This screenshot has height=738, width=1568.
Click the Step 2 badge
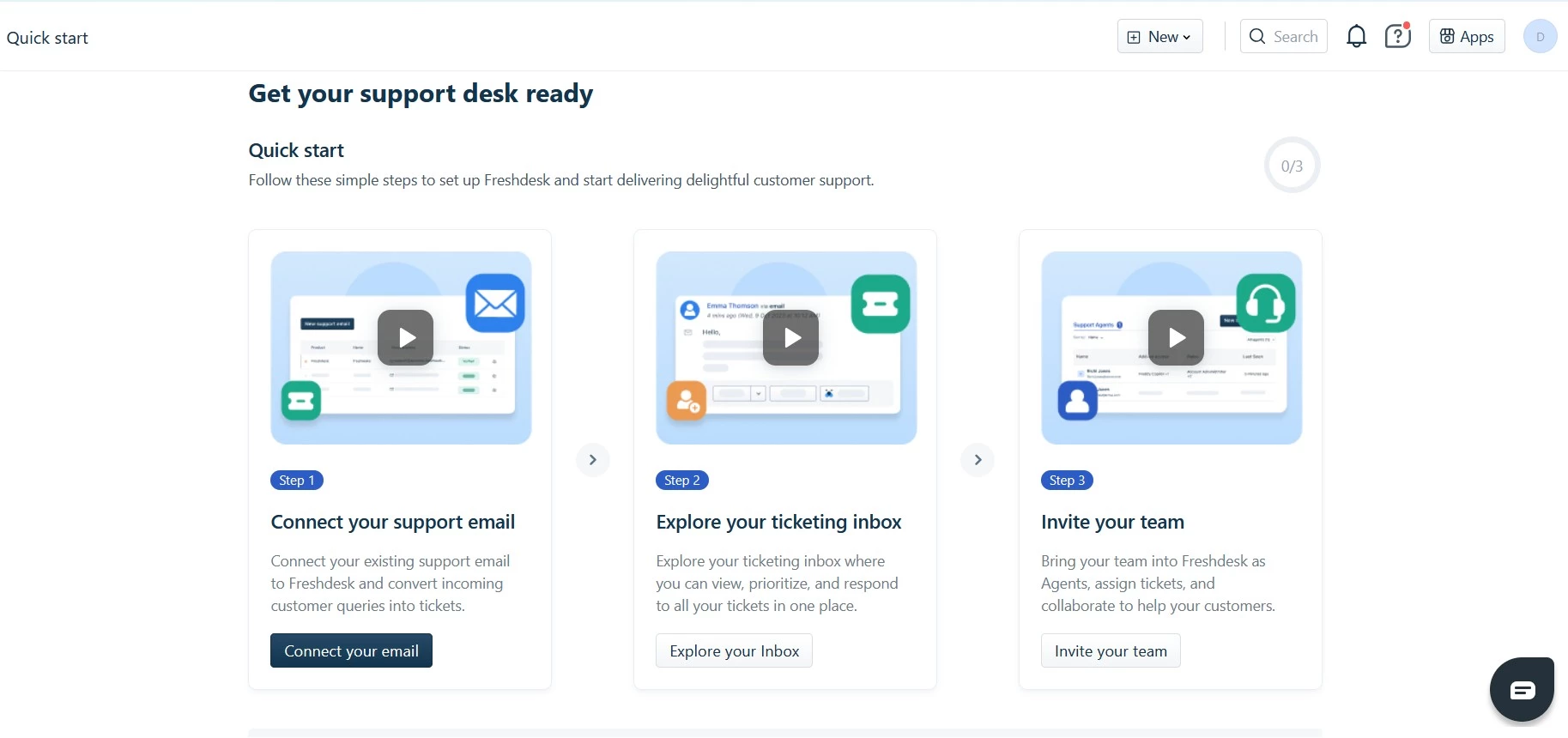point(682,481)
